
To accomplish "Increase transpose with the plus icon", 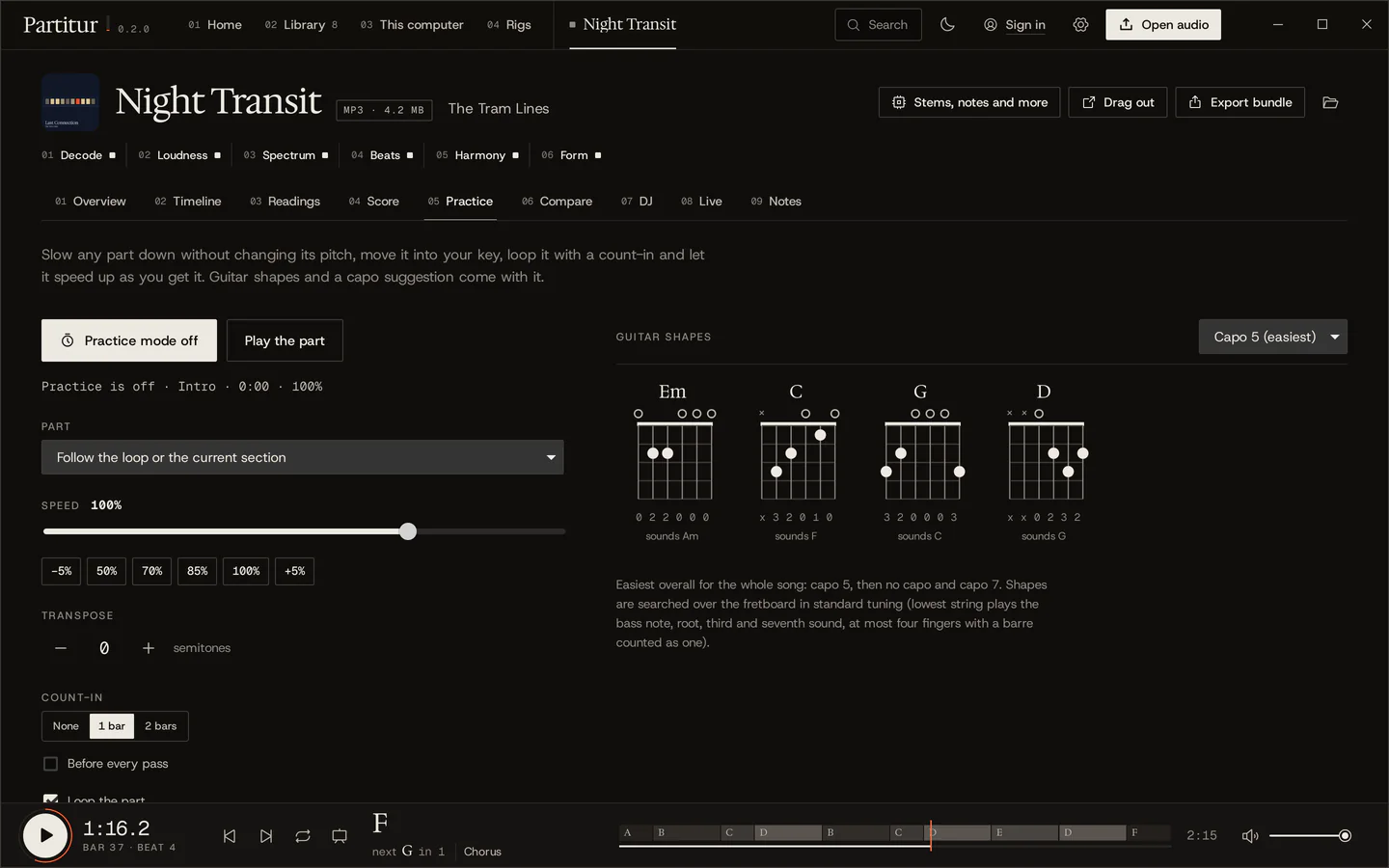I will 149,648.
